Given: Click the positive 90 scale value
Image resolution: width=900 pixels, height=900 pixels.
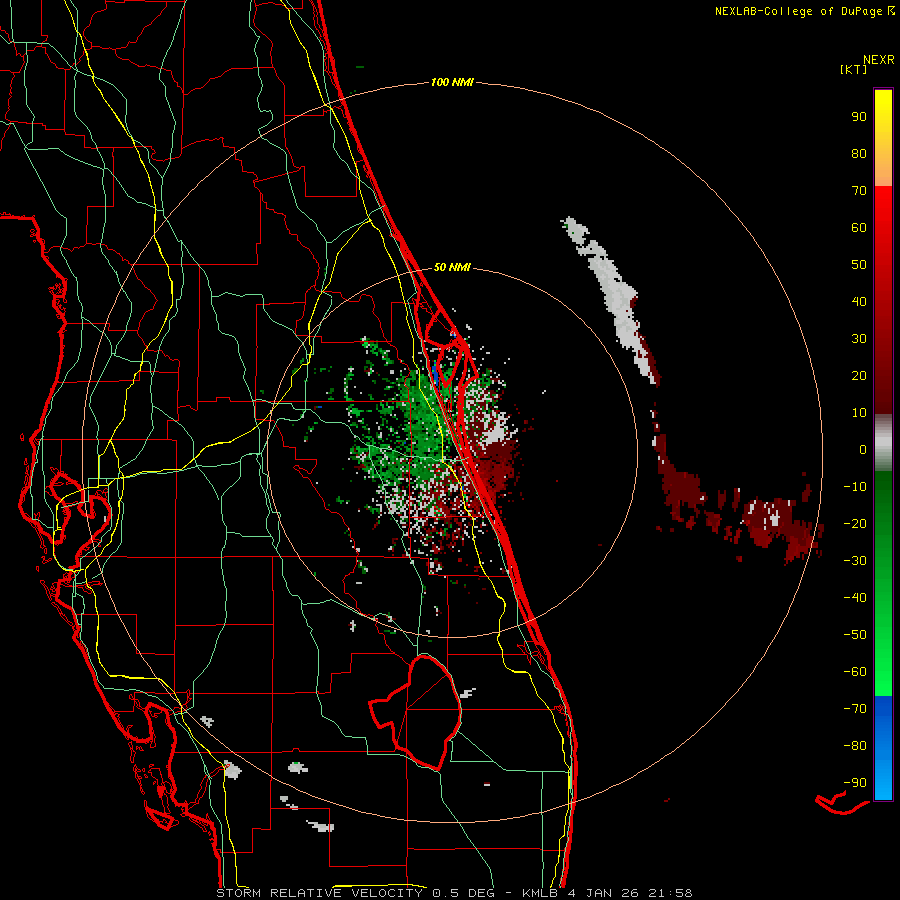Looking at the screenshot, I should point(859,117).
